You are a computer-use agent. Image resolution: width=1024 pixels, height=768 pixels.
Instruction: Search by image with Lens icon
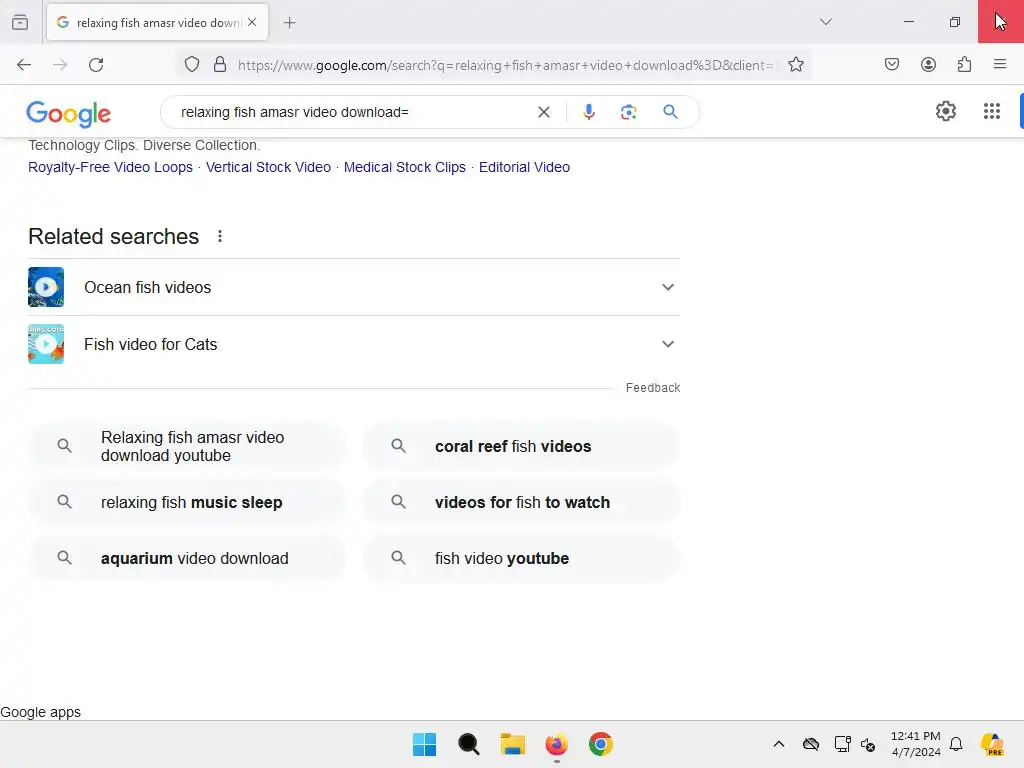628,112
